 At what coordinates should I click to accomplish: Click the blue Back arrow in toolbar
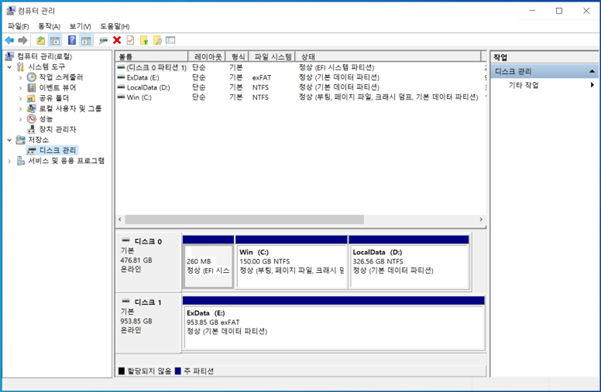(10, 40)
